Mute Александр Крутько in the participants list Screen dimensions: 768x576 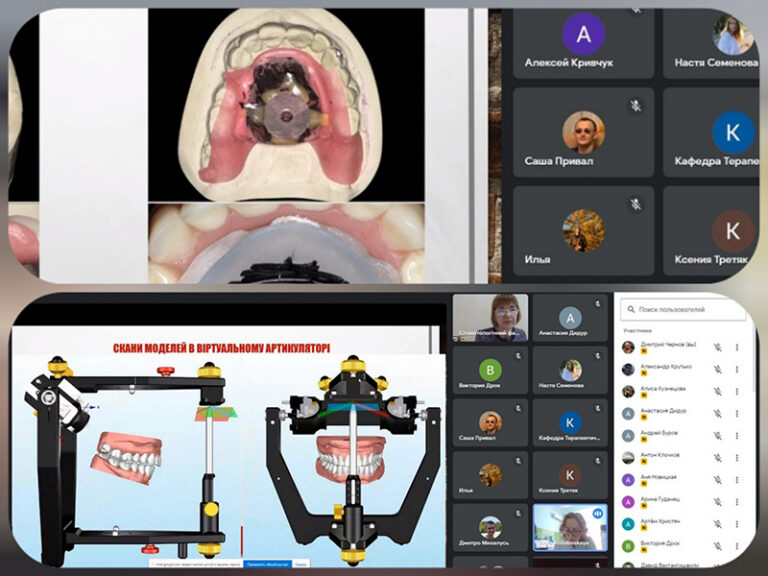717,369
